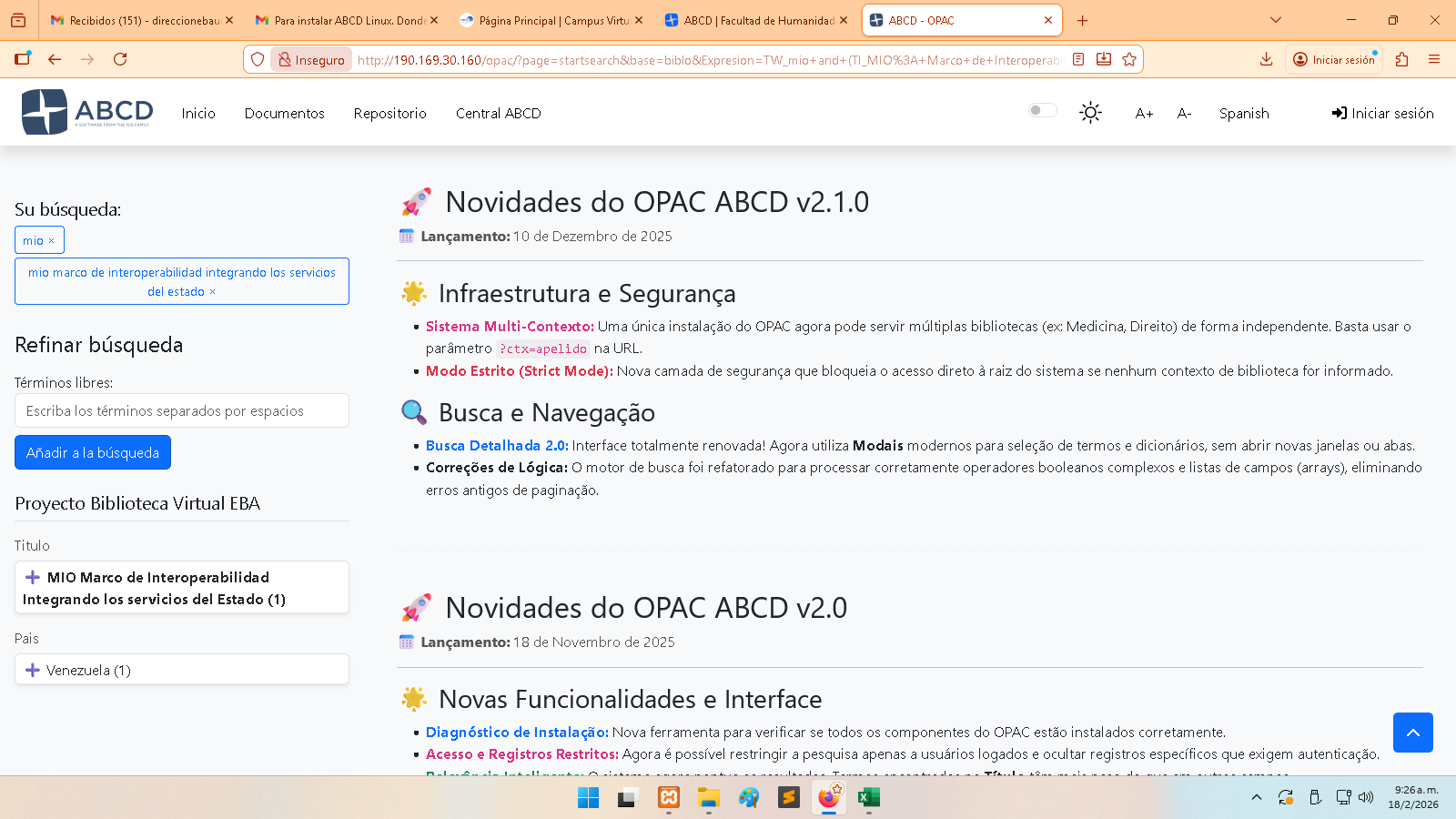Toggle the dark mode switch
This screenshot has width=1456, height=819.
(x=1042, y=111)
